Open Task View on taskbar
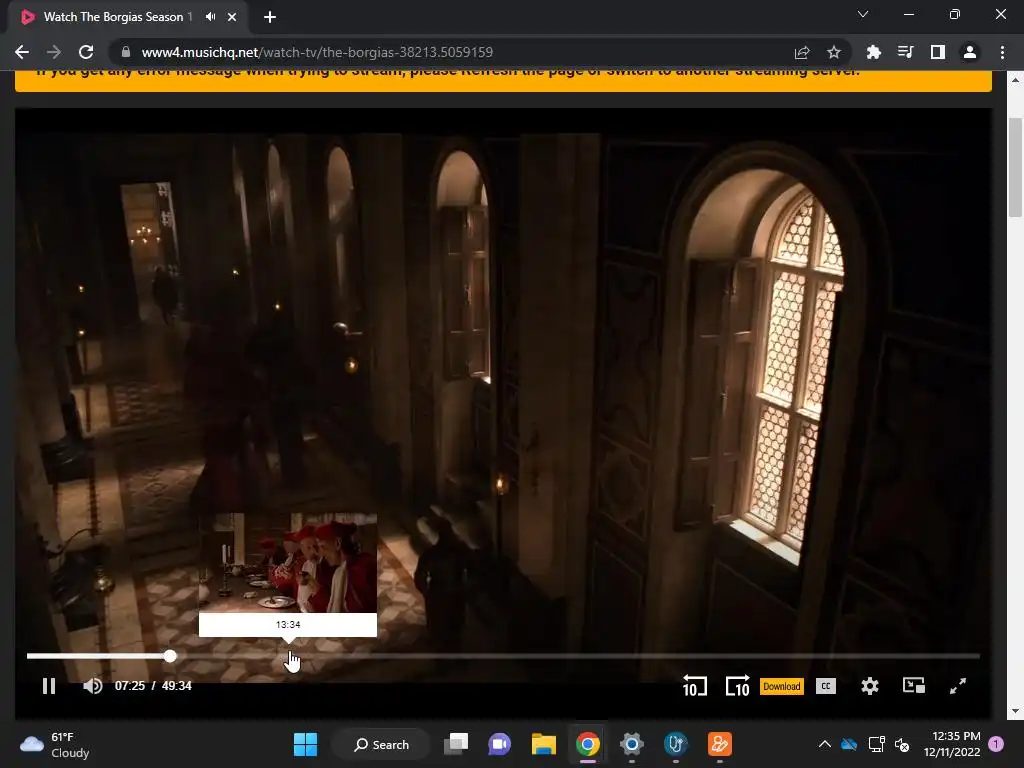This screenshot has height=768, width=1024. coord(456,744)
